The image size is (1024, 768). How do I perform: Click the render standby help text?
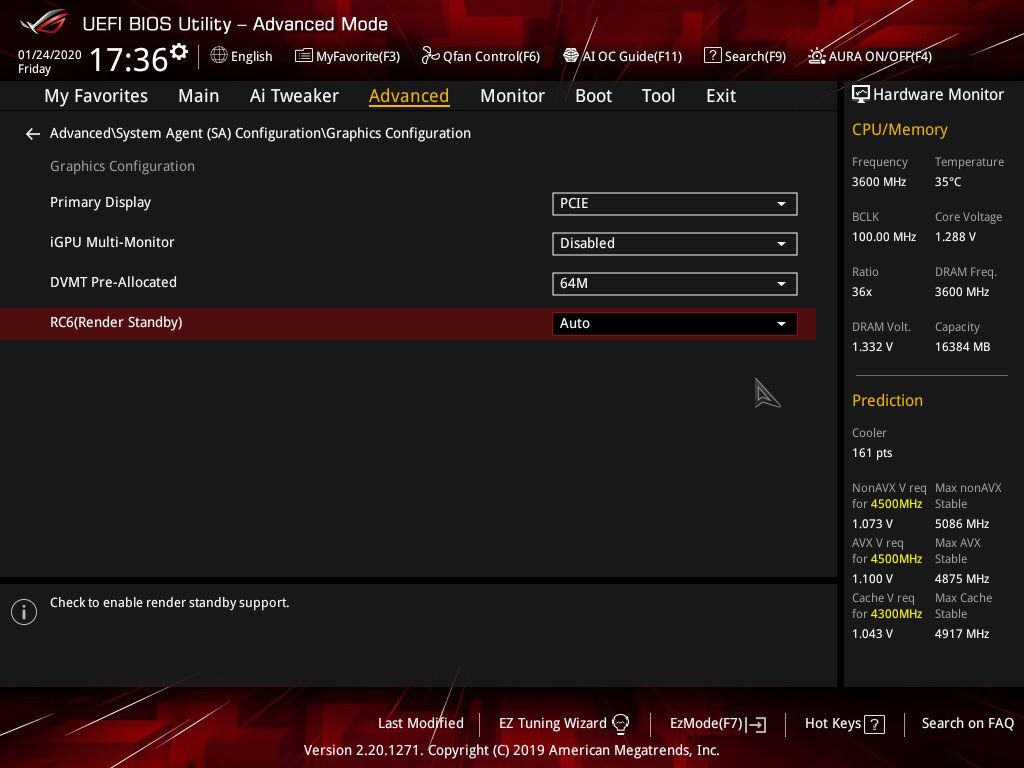click(x=169, y=603)
